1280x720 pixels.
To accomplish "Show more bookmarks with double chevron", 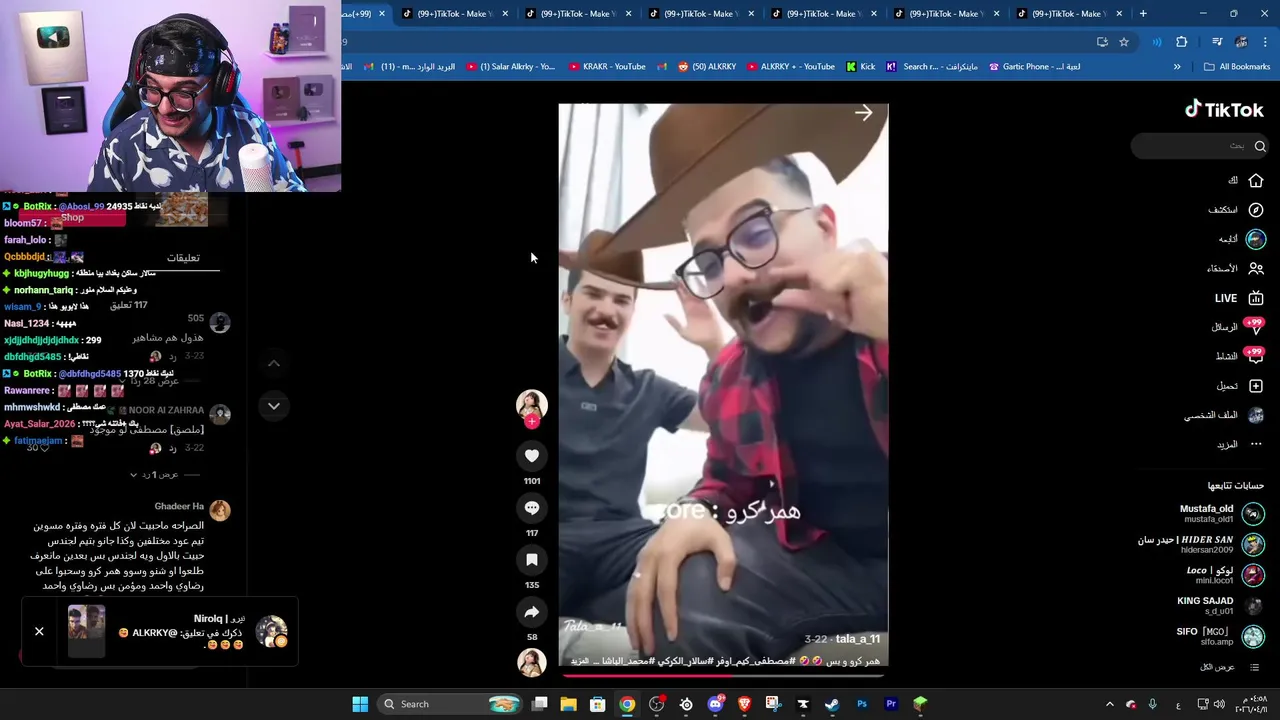I will [x=1177, y=67].
